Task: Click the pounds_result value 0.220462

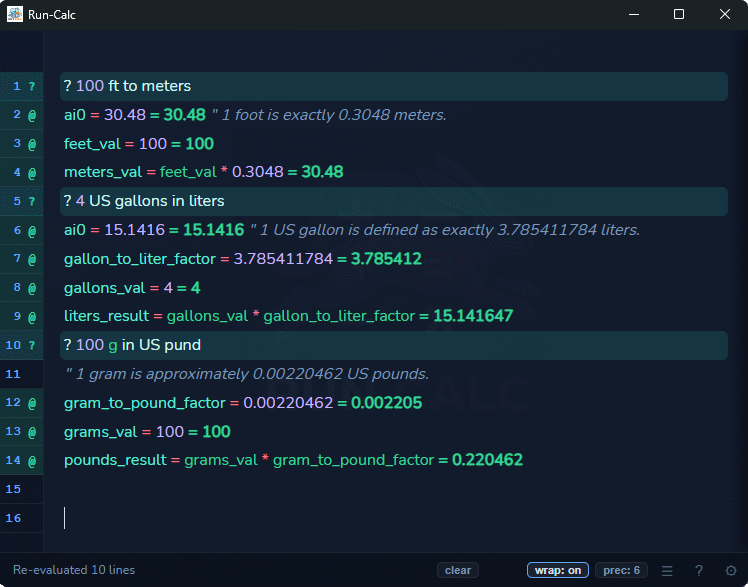Action: coord(488,460)
